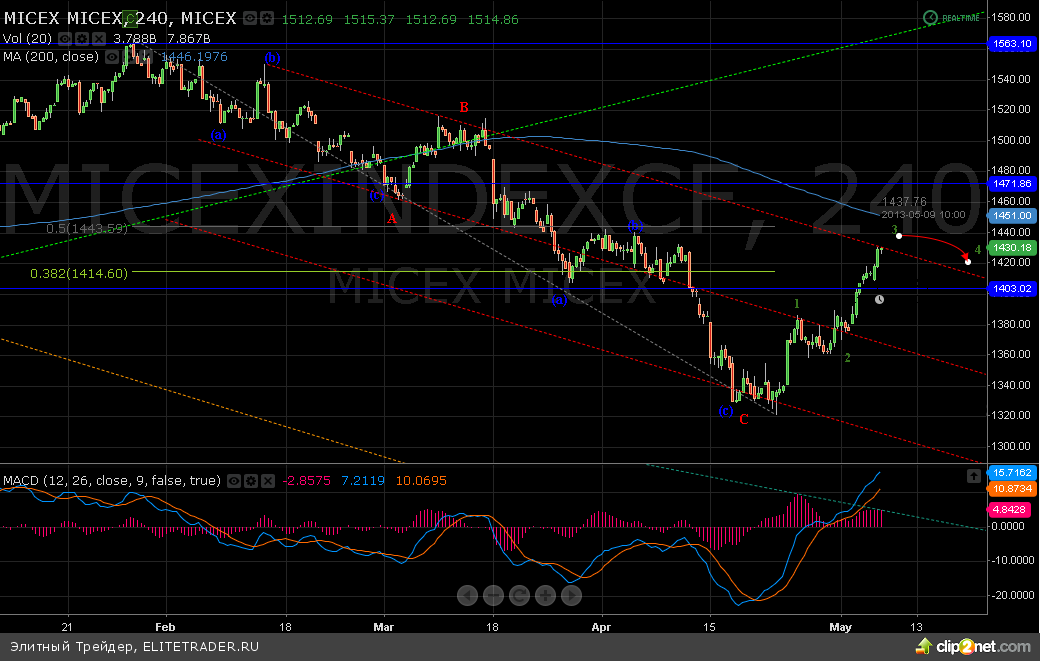The image size is (1040, 661).
Task: Click the scroll right chart button
Action: coord(571,595)
